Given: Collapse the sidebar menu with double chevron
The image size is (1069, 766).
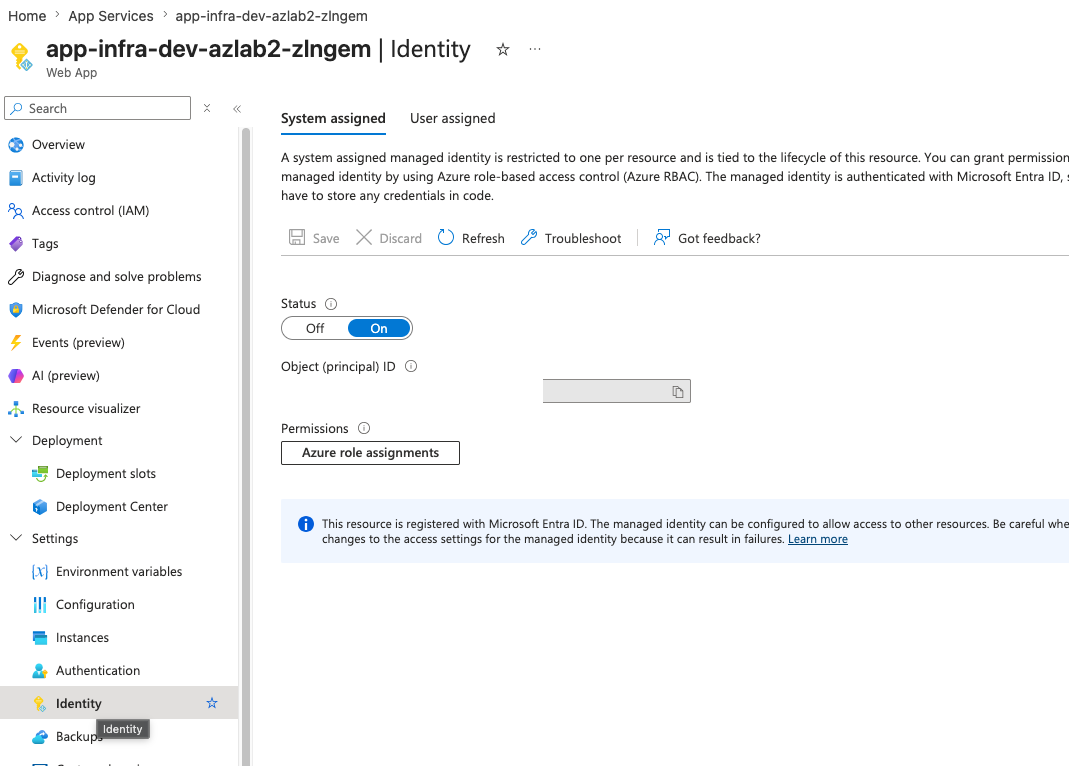Looking at the screenshot, I should [237, 108].
